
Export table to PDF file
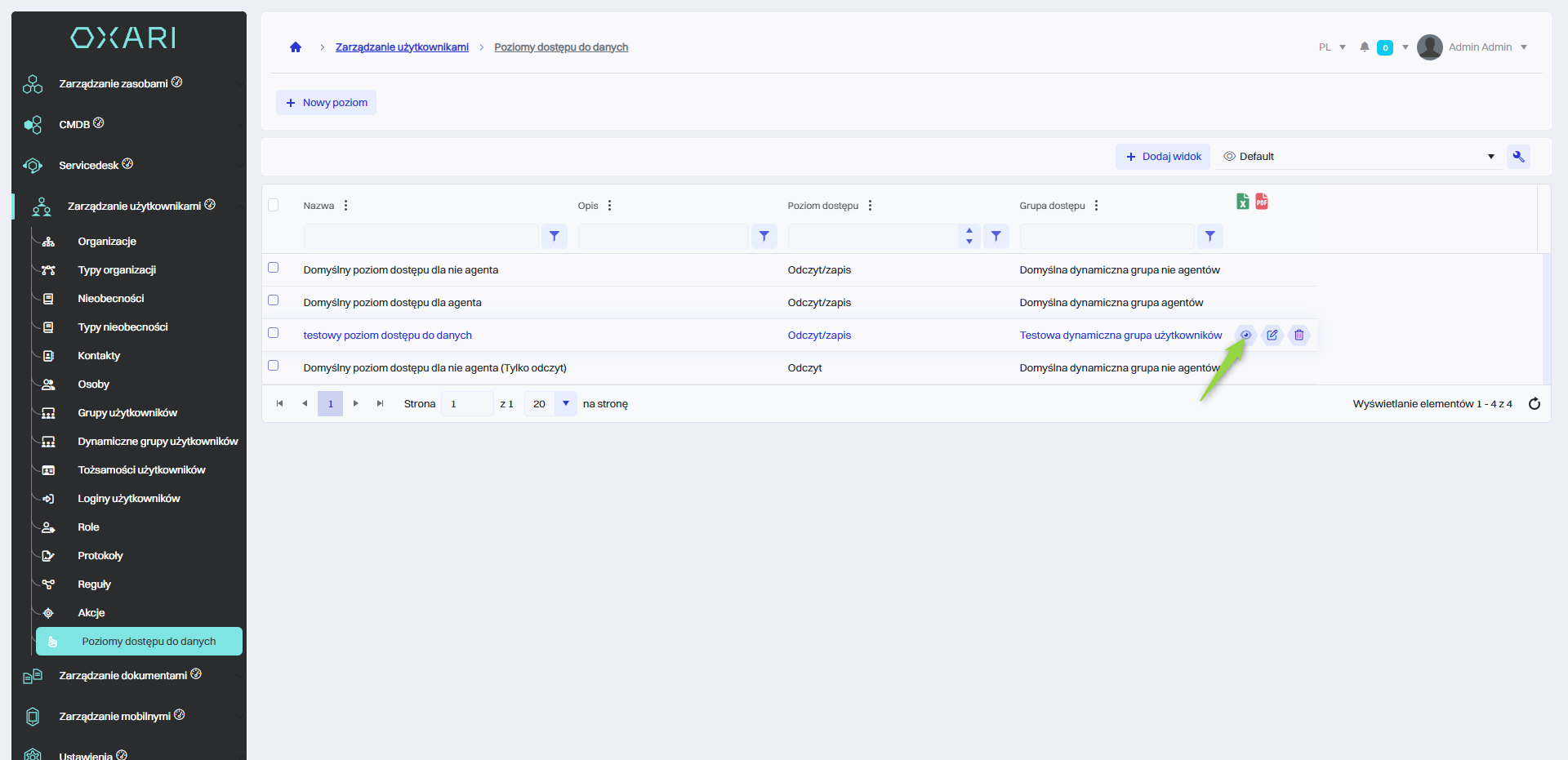pyautogui.click(x=1262, y=202)
